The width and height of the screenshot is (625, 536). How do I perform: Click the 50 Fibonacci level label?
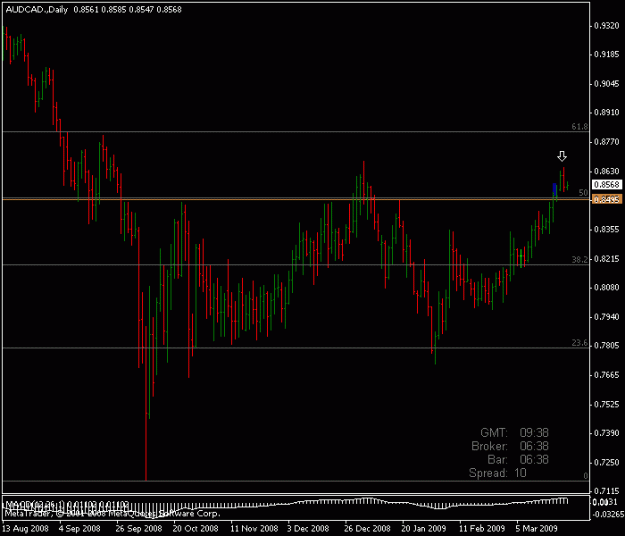[583, 193]
